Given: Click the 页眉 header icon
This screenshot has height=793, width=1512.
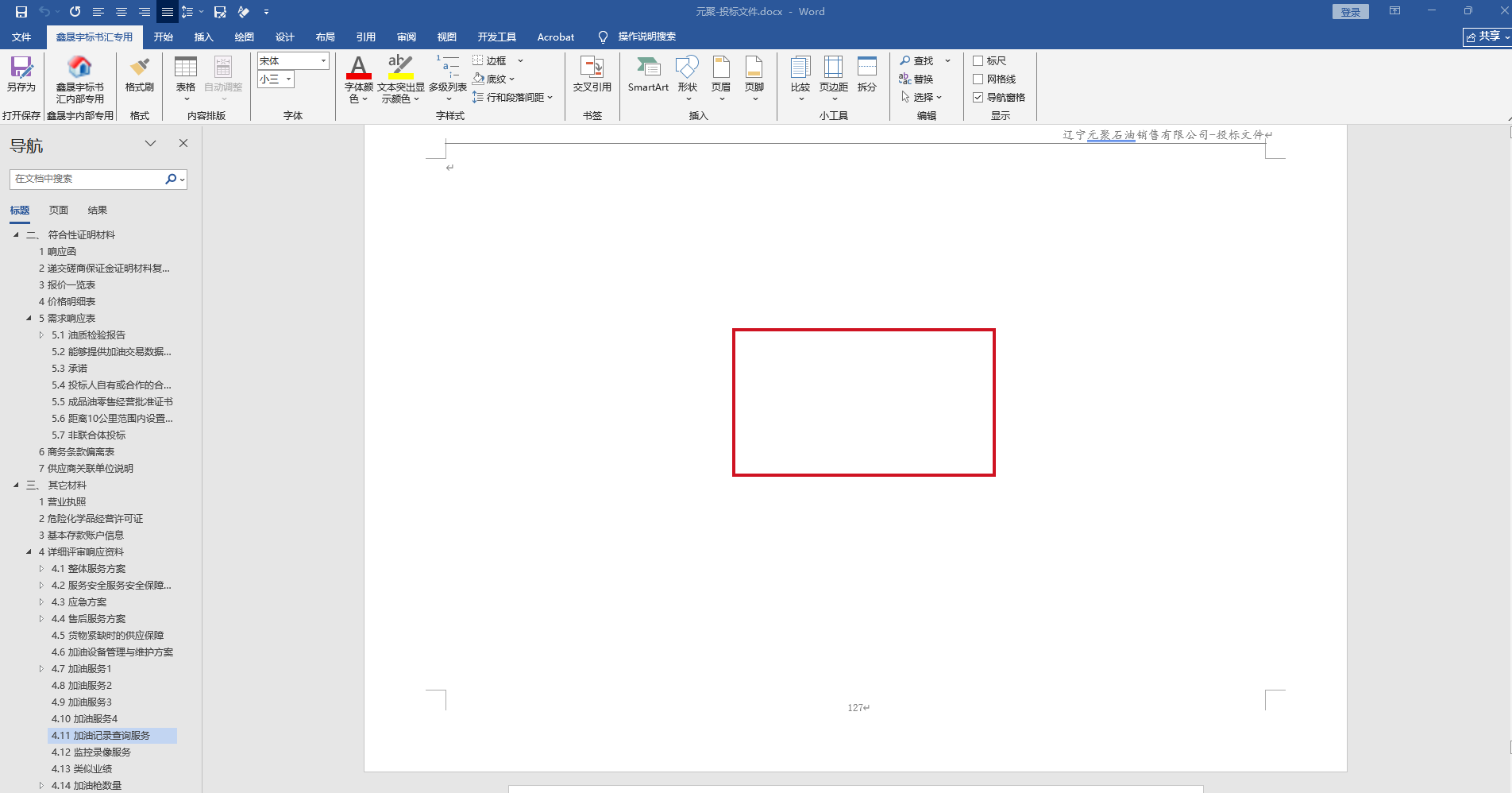Looking at the screenshot, I should coord(721,78).
